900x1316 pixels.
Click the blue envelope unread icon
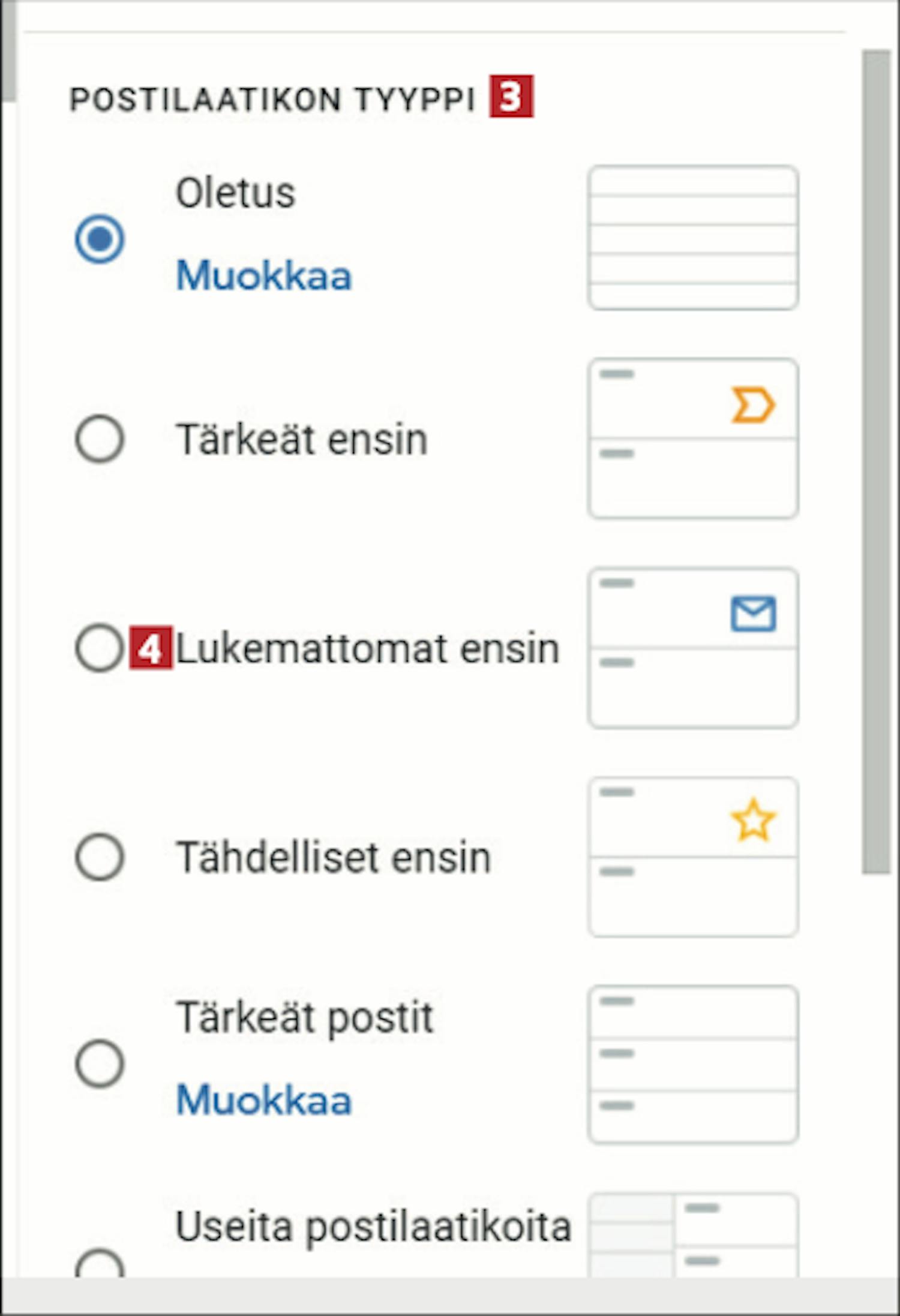coord(753,614)
